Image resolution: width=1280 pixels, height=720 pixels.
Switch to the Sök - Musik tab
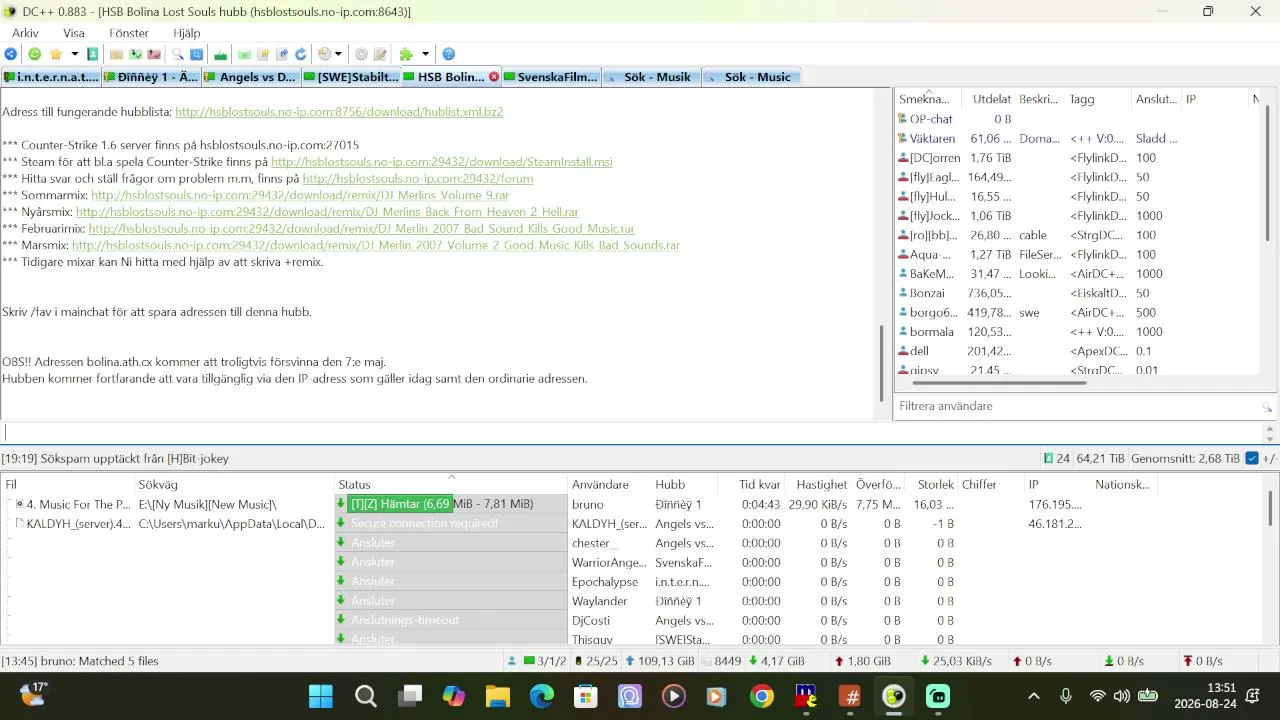[651, 77]
